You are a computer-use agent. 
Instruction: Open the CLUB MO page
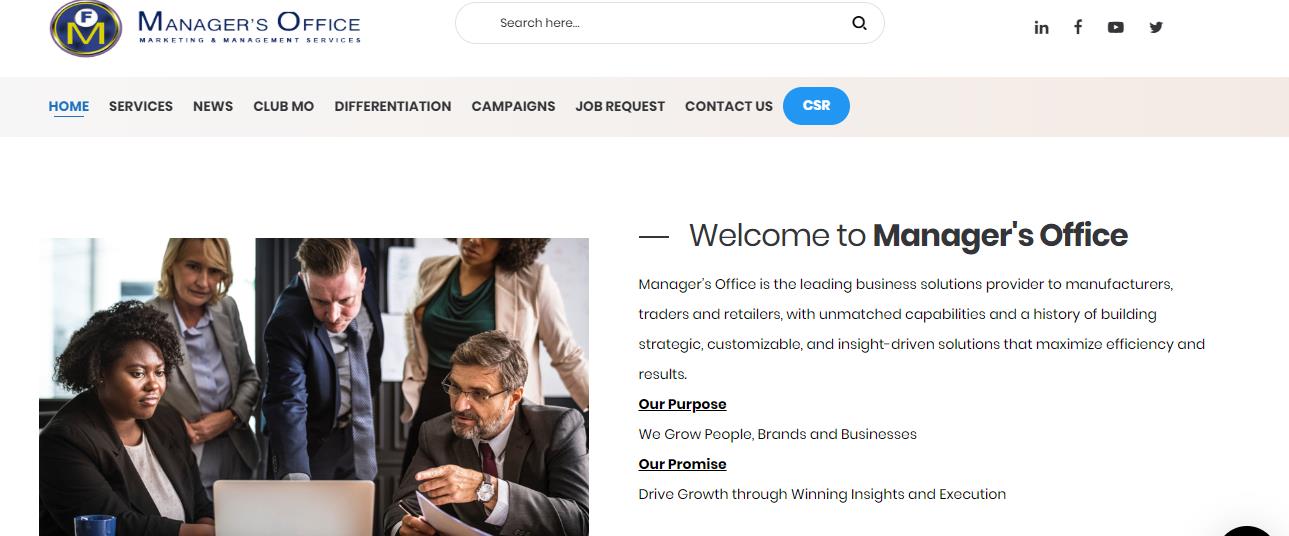click(283, 106)
